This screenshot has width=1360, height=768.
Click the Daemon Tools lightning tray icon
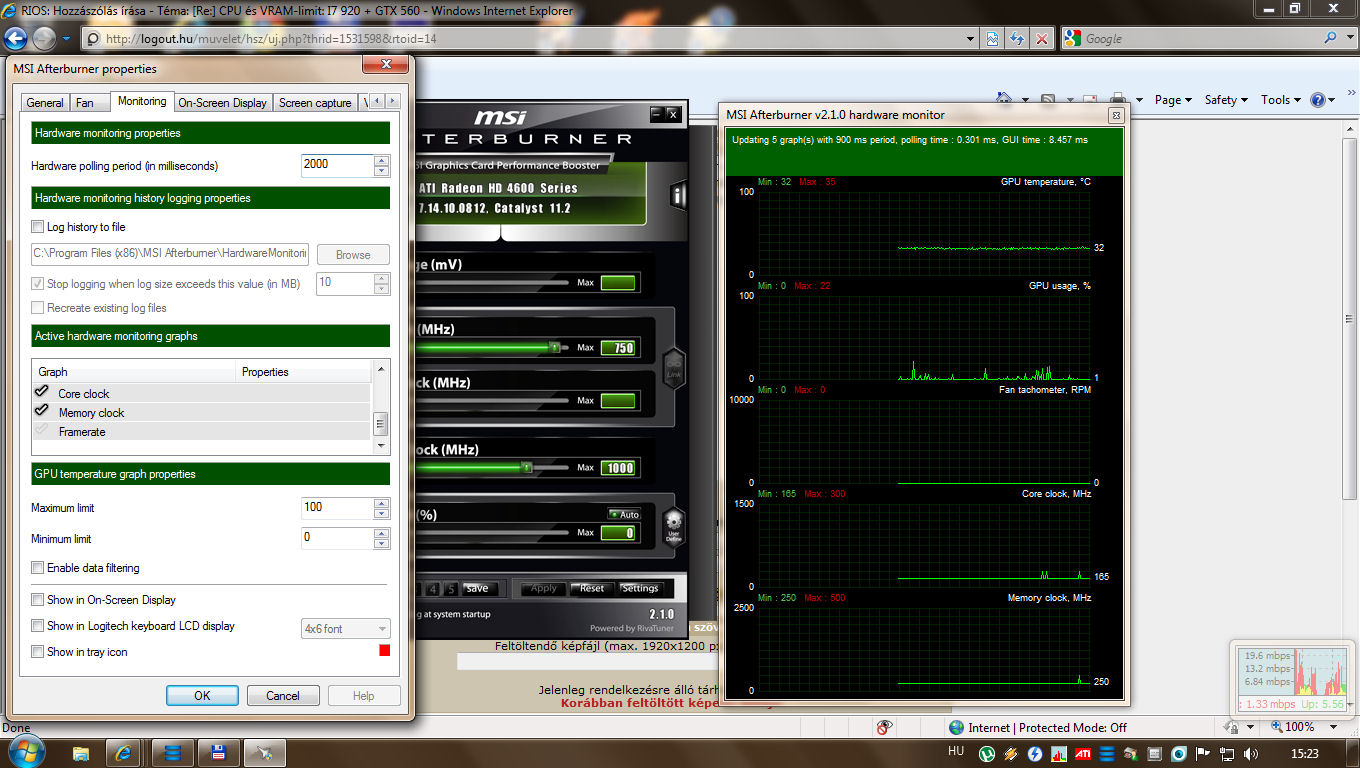(1035, 754)
